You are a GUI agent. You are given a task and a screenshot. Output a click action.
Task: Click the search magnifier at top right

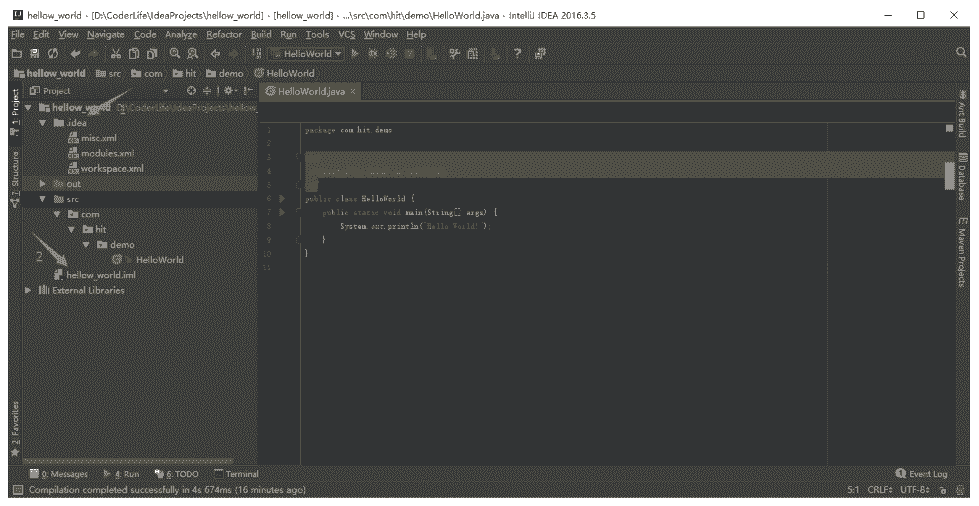pos(961,53)
